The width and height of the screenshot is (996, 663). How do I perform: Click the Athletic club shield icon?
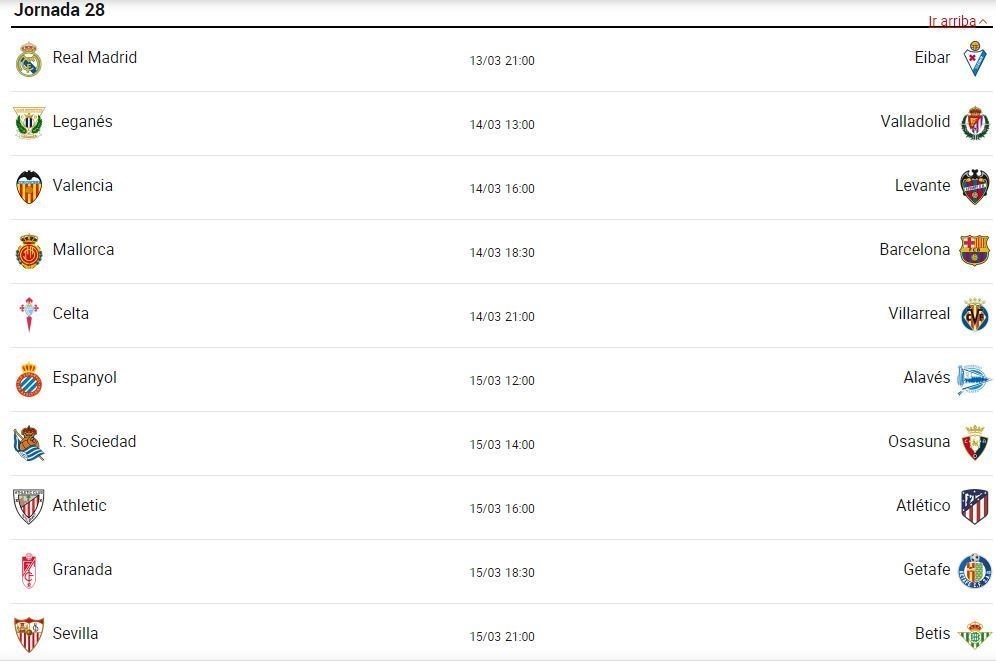(x=29, y=506)
